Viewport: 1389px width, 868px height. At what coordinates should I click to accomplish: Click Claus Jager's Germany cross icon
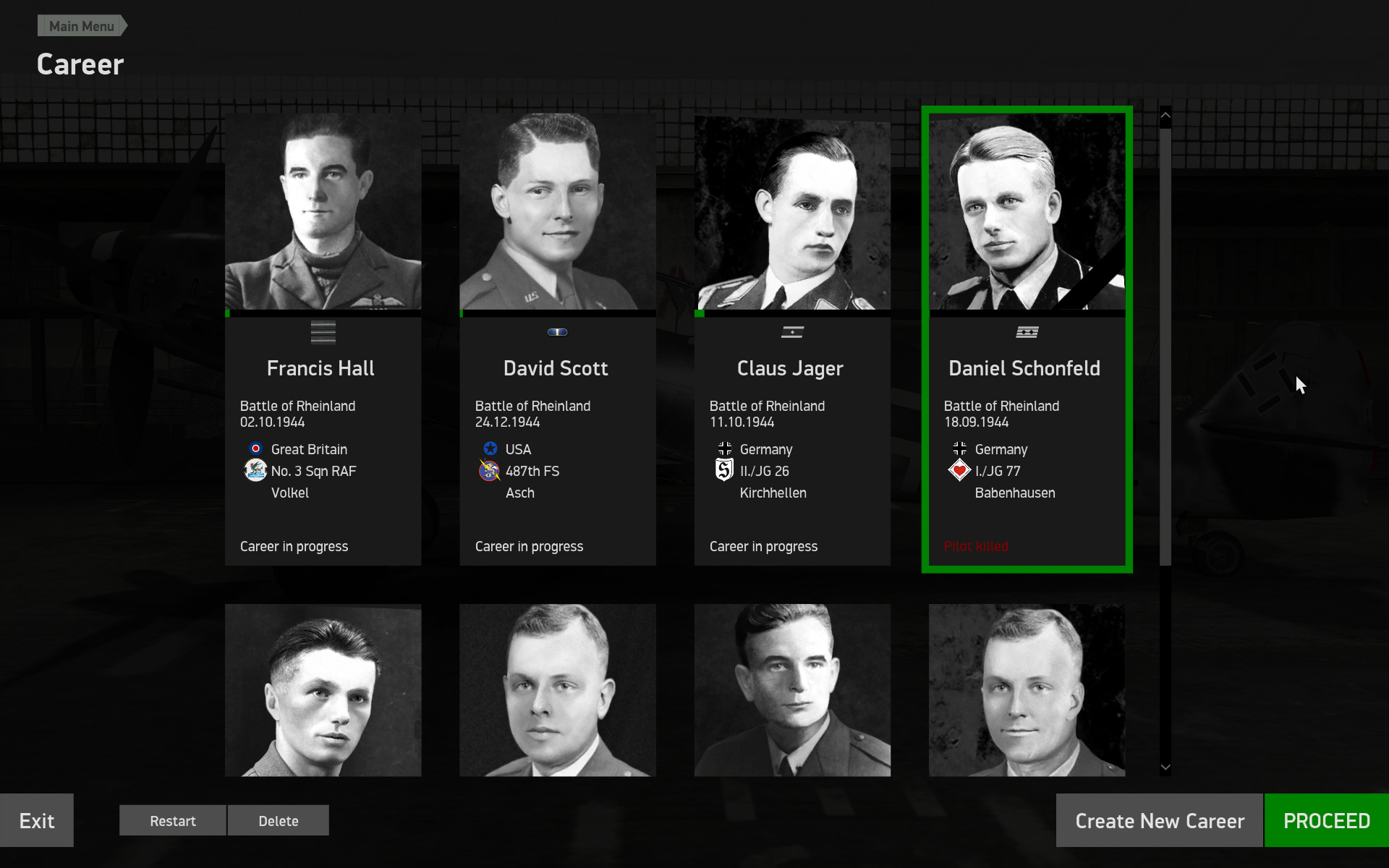pyautogui.click(x=725, y=449)
